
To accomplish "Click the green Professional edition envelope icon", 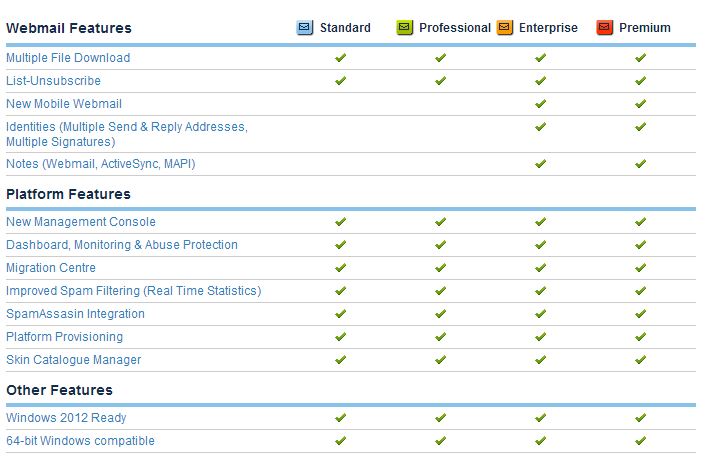I will [405, 28].
